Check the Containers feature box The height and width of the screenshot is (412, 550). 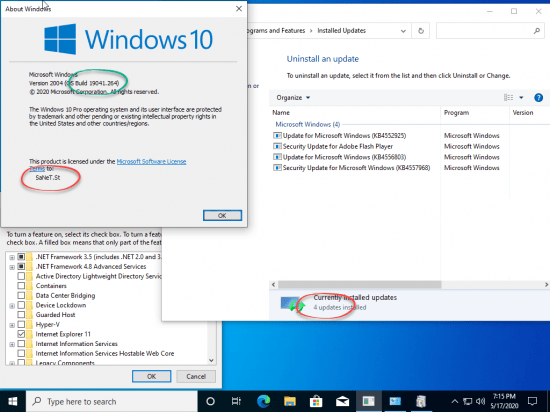[21, 286]
